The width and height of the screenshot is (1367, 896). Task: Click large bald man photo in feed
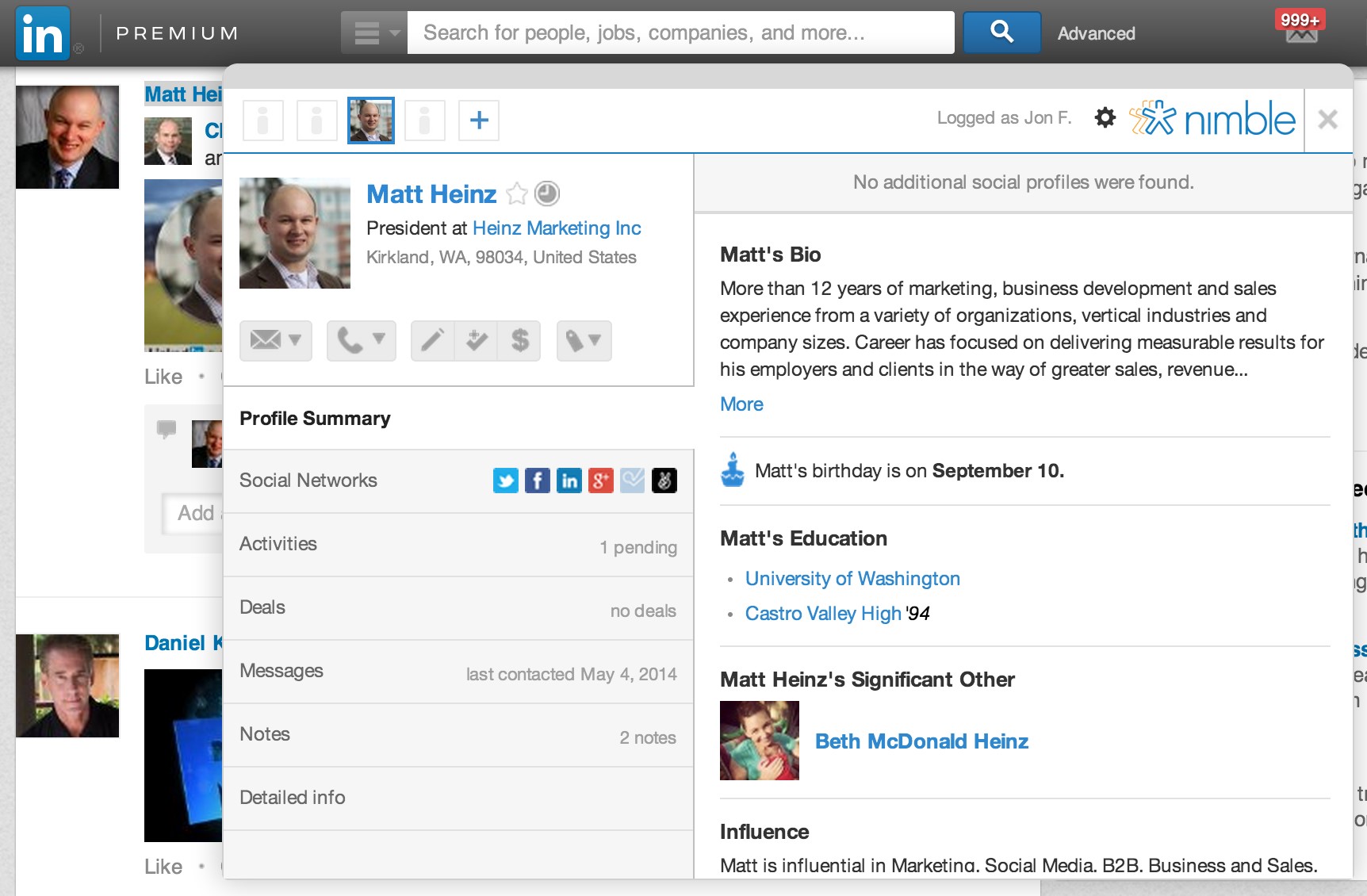(67, 137)
